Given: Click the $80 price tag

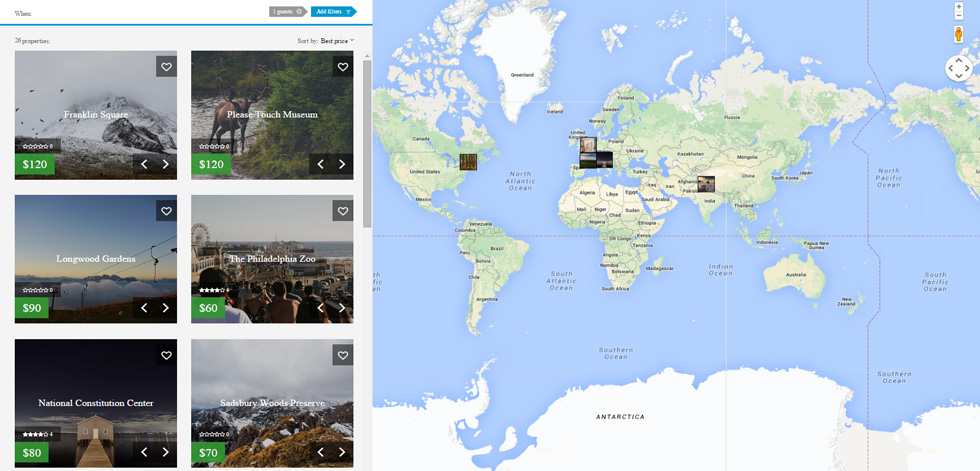Looking at the screenshot, I should [32, 452].
